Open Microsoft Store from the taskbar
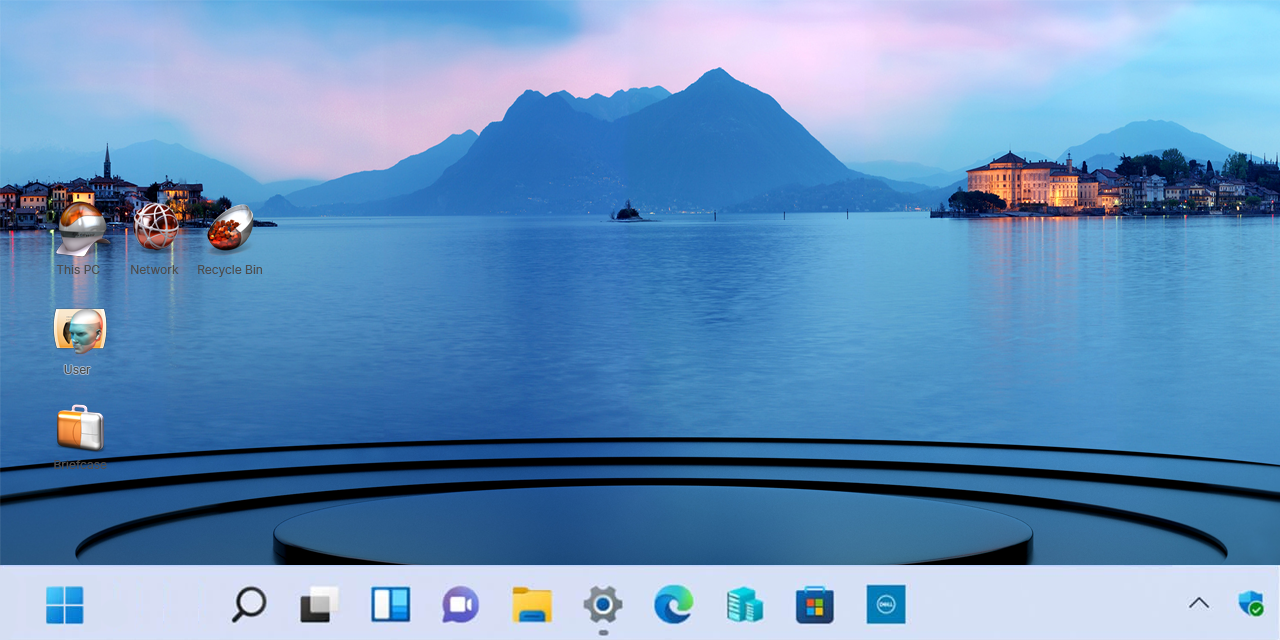The image size is (1280, 640). [x=815, y=605]
